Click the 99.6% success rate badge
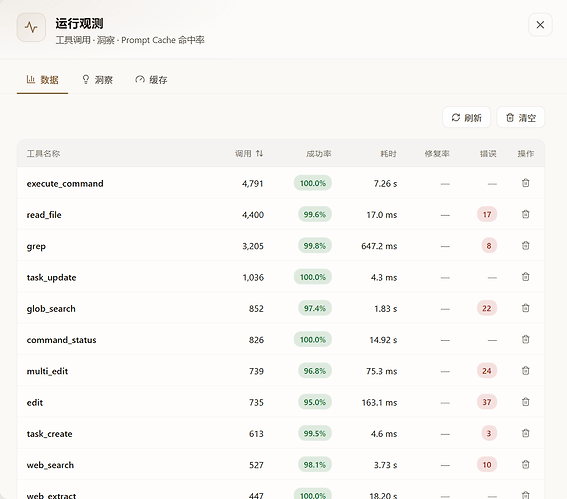The height and width of the screenshot is (499, 567). pos(315,214)
